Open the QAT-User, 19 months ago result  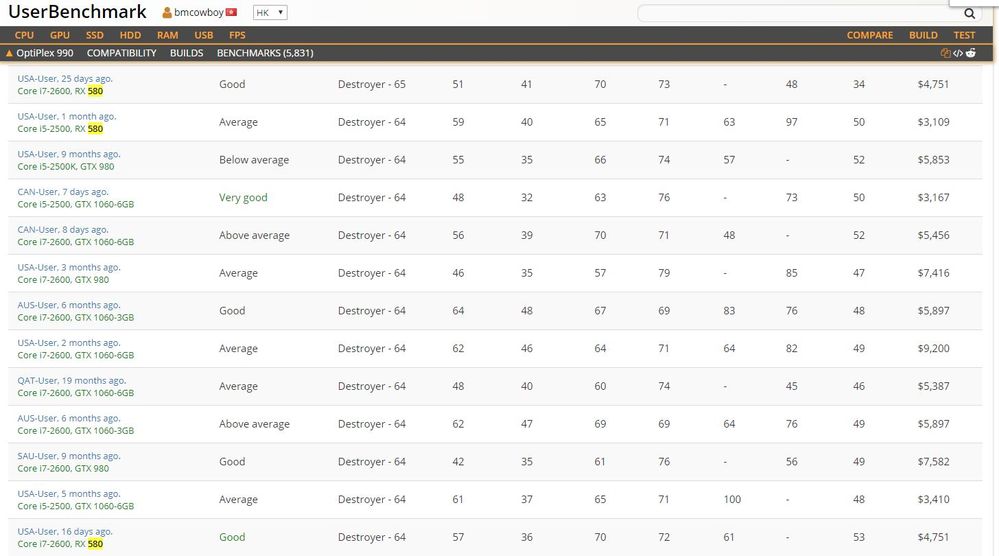(72, 380)
